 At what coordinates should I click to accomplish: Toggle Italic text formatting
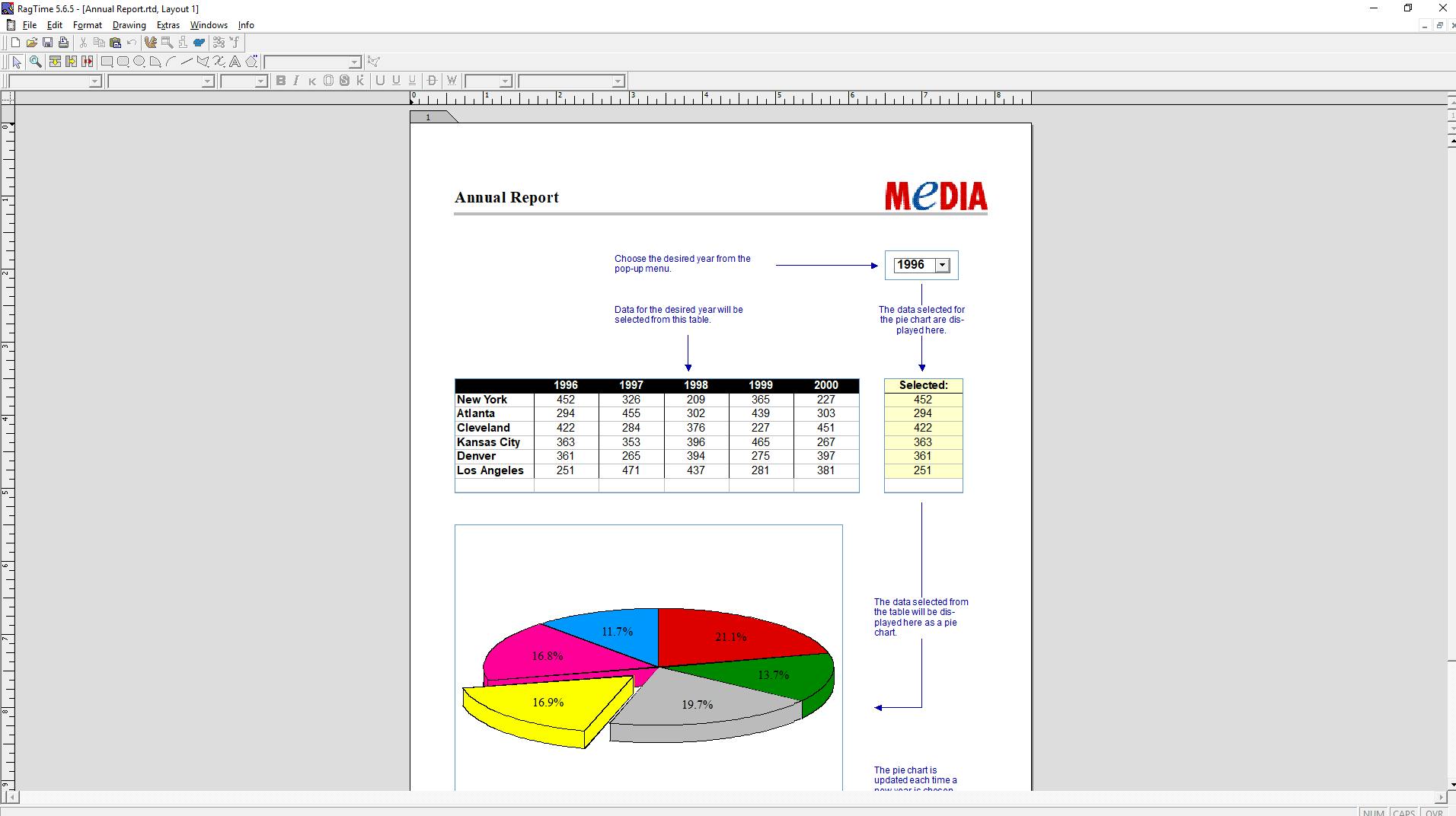[297, 81]
